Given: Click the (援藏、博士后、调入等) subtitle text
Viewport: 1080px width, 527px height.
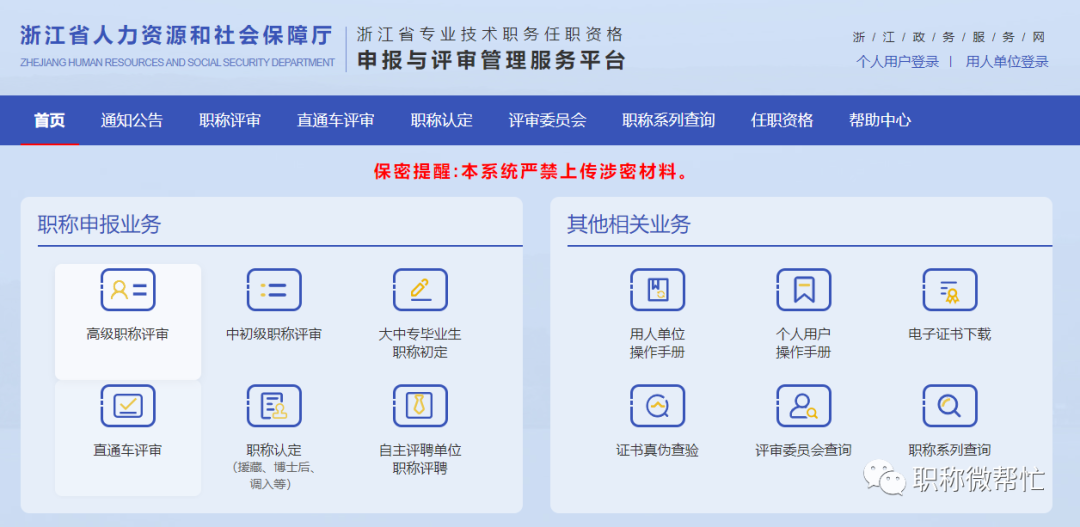Looking at the screenshot, I should (x=274, y=475).
